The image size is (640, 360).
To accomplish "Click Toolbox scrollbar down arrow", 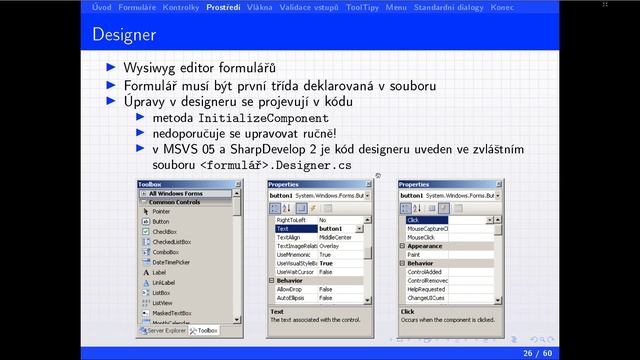I will pos(237,320).
